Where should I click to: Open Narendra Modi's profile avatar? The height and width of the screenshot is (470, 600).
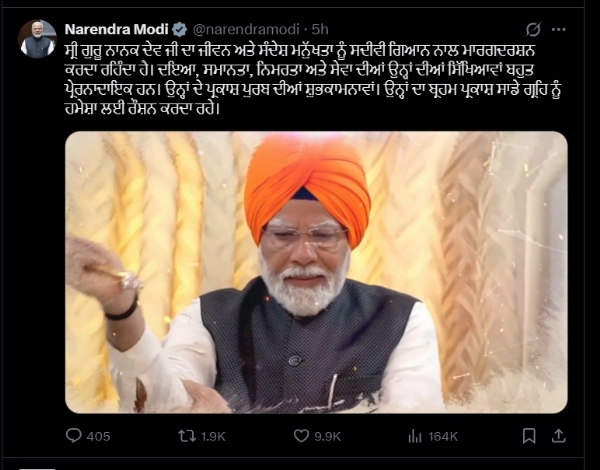38,39
